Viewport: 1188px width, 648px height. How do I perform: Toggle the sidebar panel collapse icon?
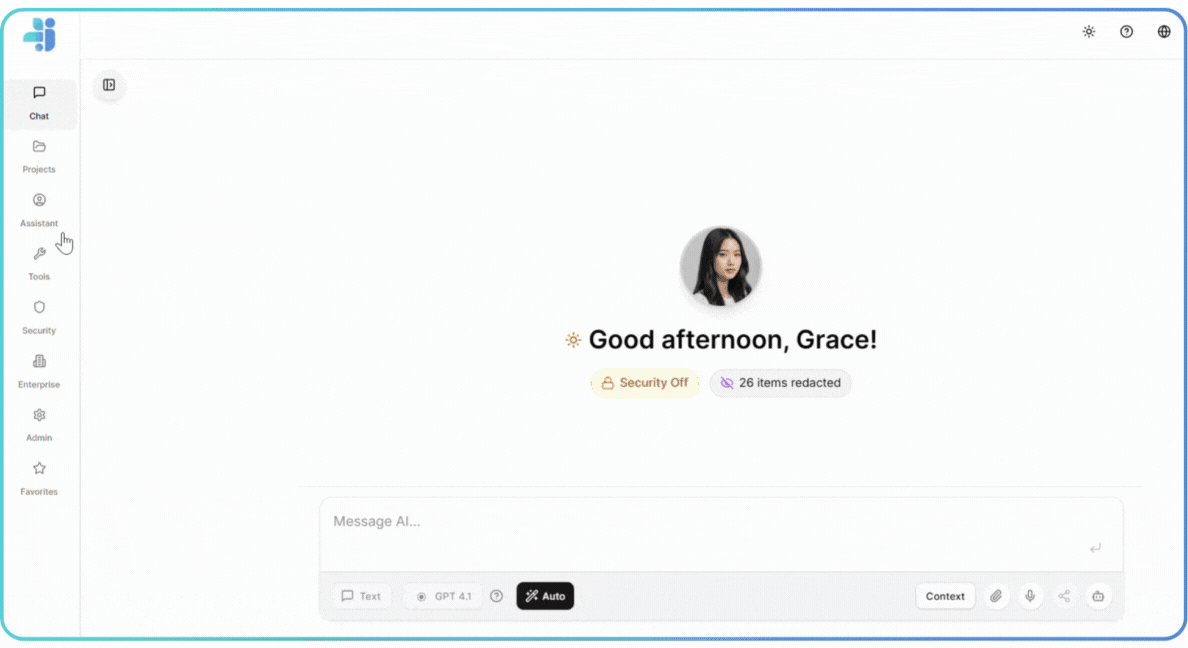(109, 85)
